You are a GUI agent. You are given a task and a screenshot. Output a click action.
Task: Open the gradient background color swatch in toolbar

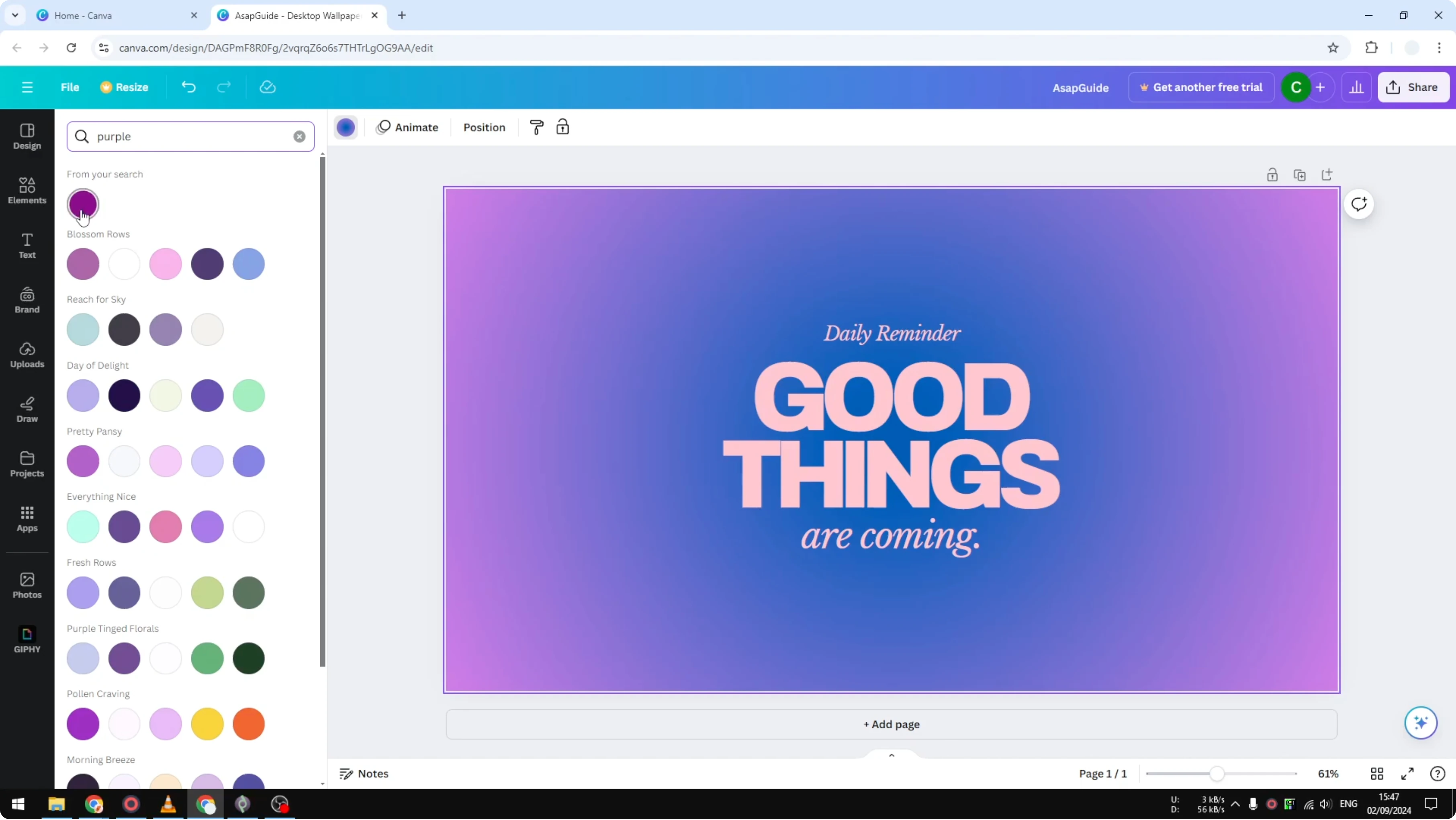(x=346, y=127)
